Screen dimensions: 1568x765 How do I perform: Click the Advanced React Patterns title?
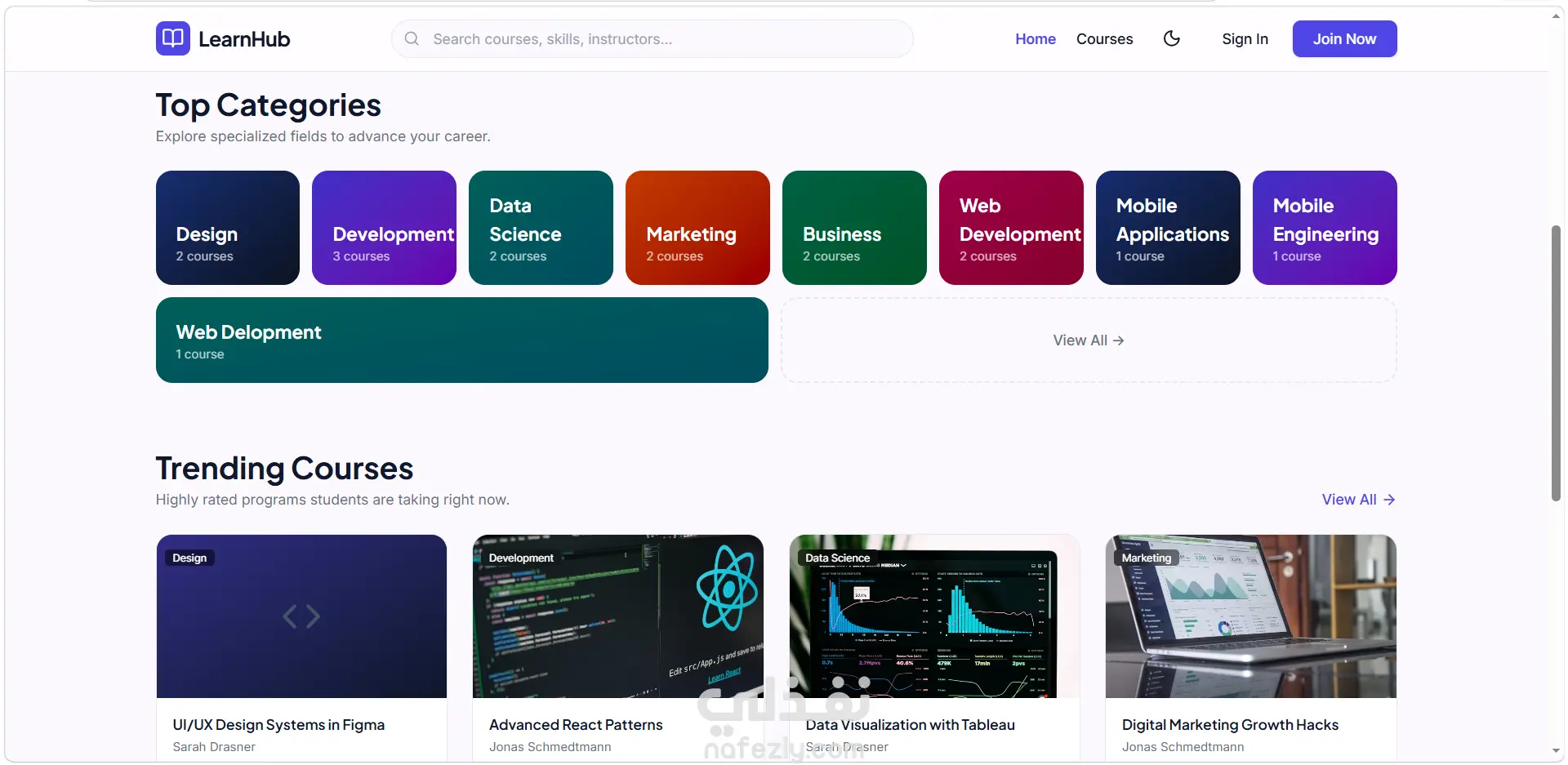[576, 725]
